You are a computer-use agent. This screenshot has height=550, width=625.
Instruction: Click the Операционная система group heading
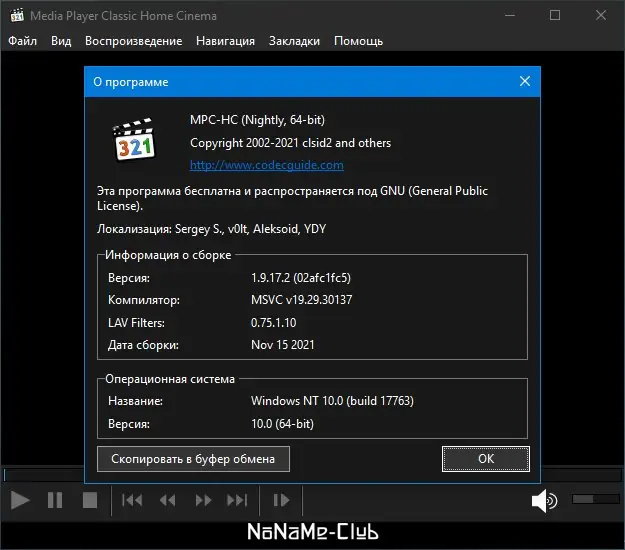coord(170,379)
